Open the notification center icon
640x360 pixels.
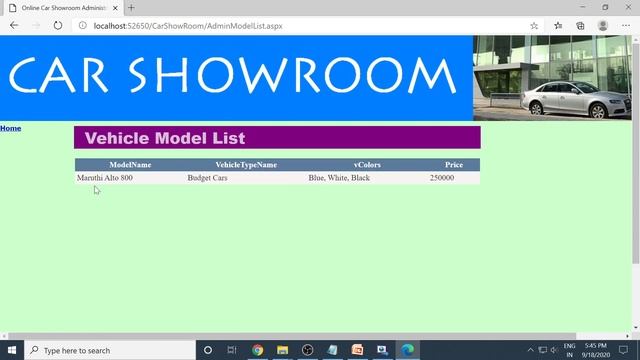click(x=623, y=350)
